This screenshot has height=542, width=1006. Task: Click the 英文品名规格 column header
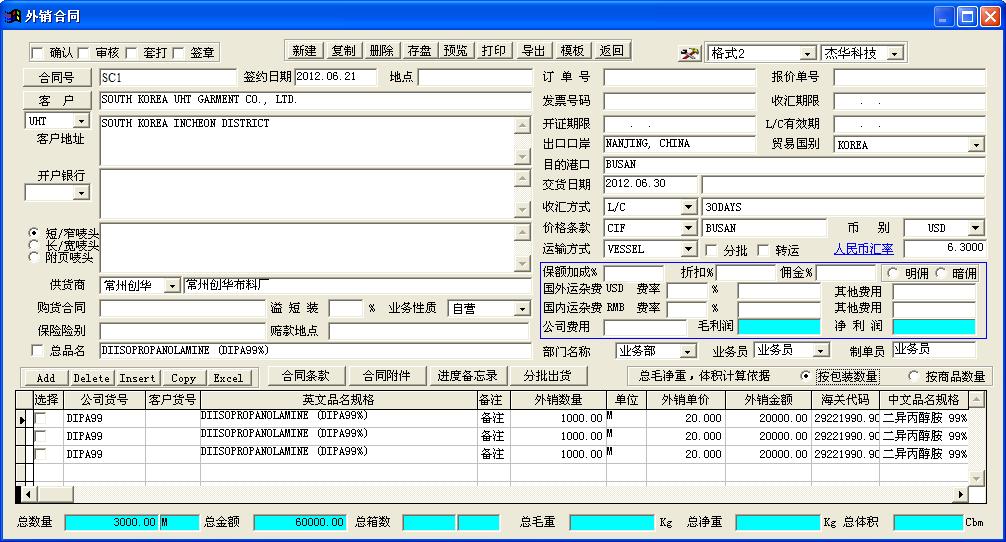coord(339,400)
